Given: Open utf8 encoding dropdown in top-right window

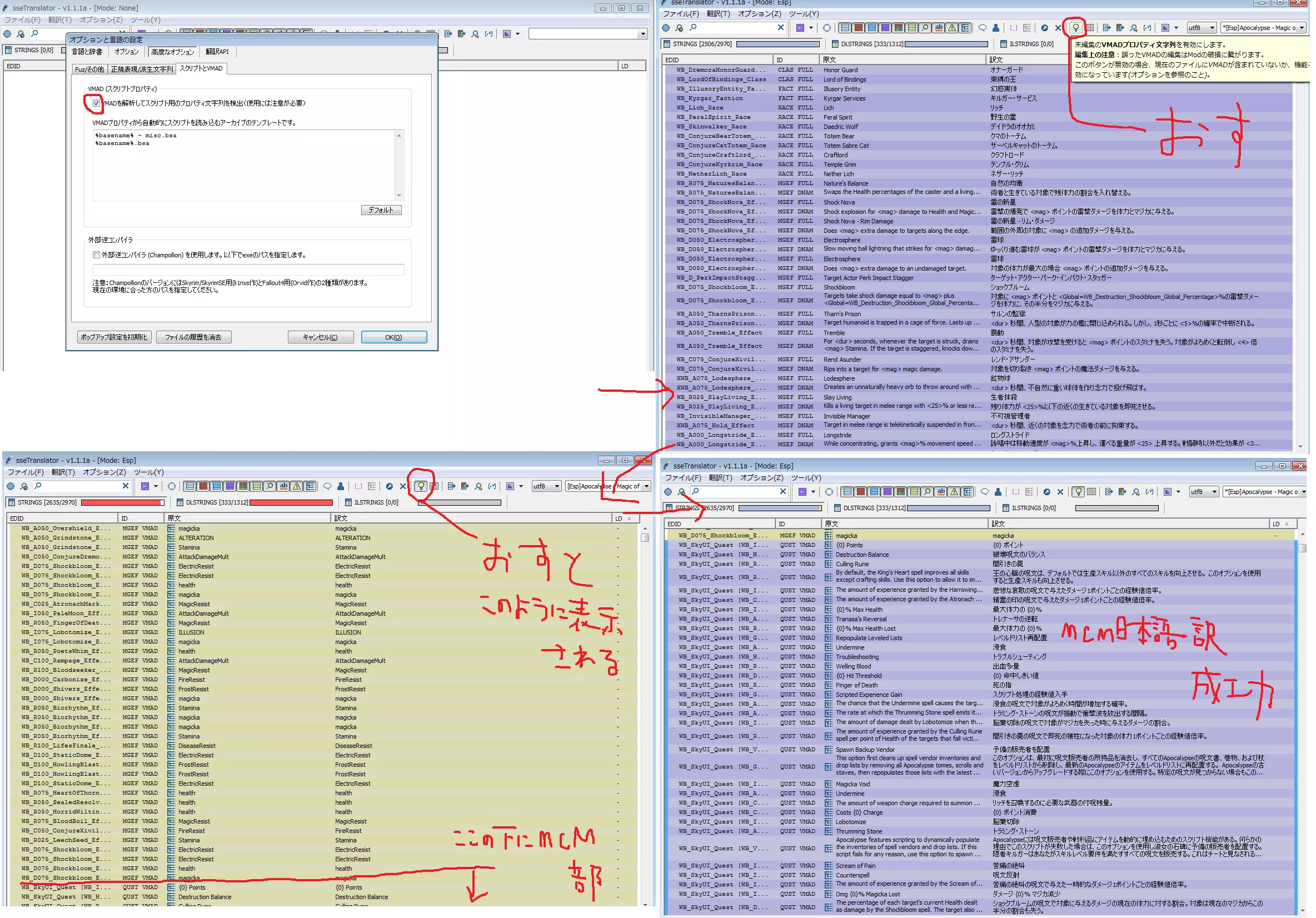Looking at the screenshot, I should (x=1202, y=28).
